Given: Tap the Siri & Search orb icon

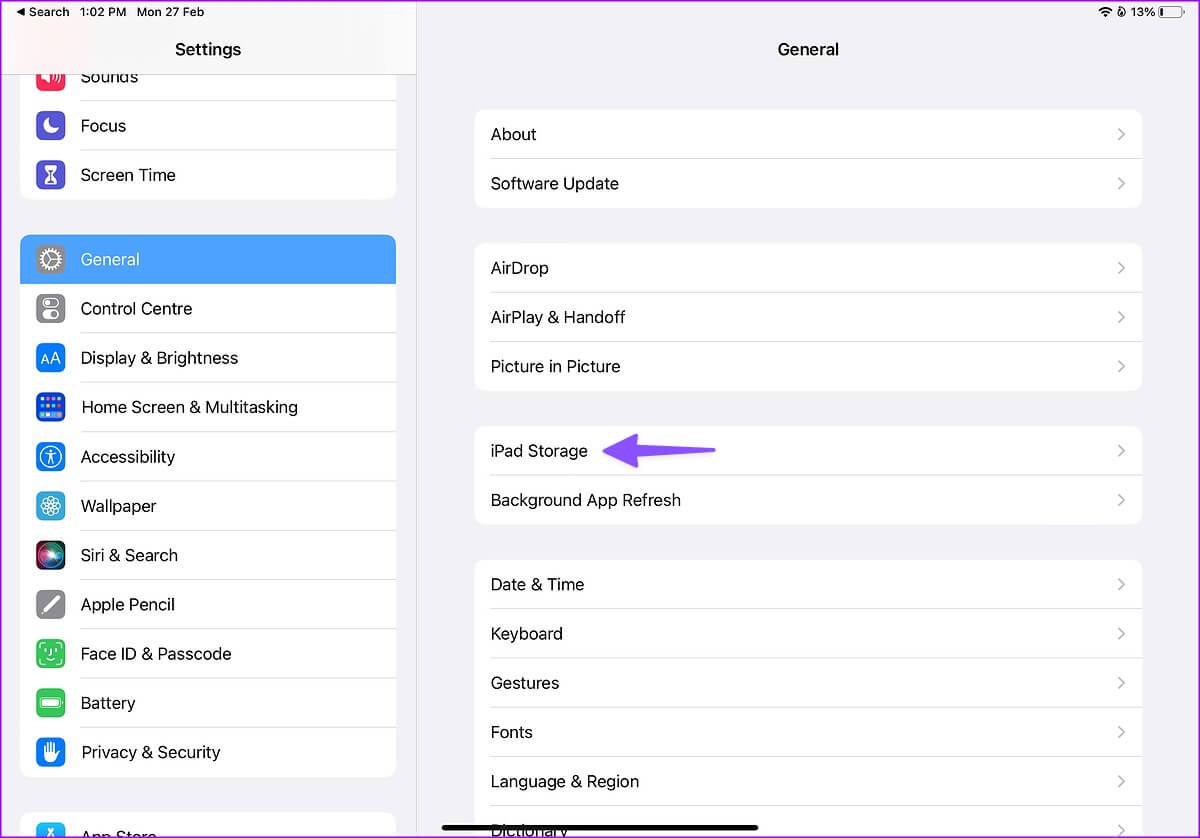Looking at the screenshot, I should coord(51,555).
